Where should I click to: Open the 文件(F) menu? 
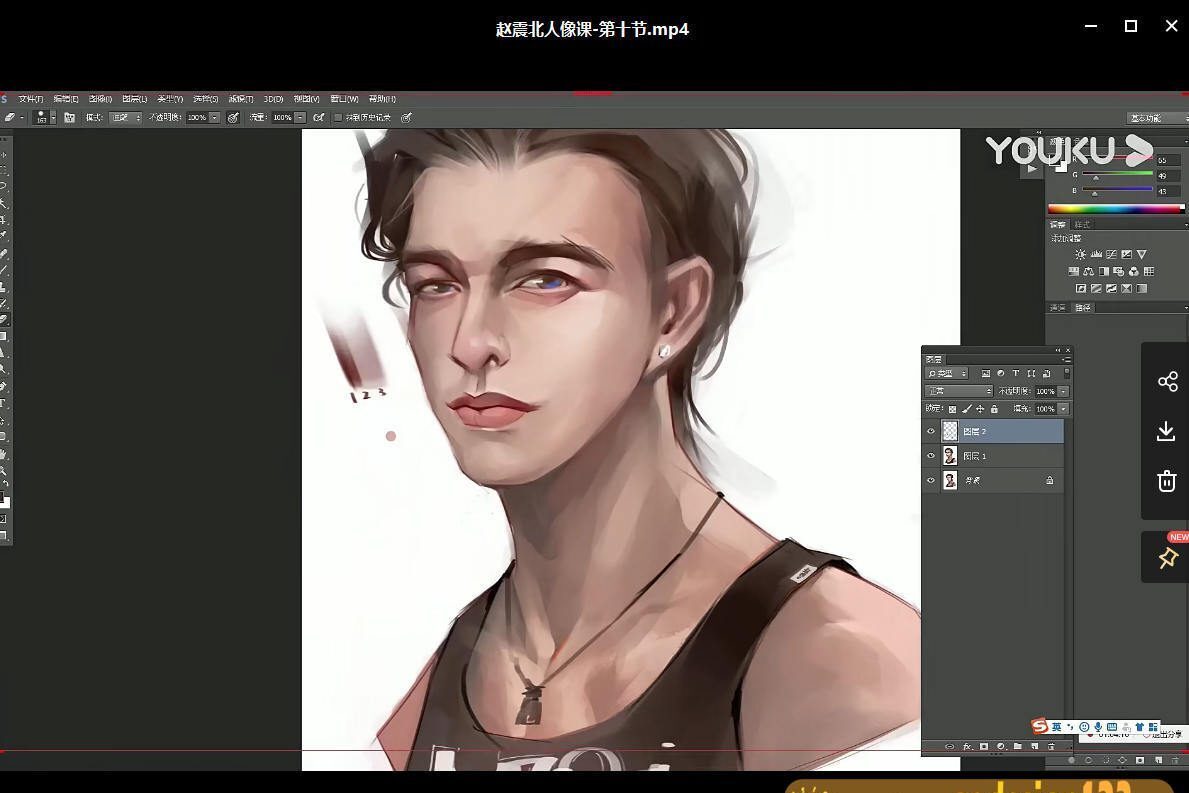[31, 99]
